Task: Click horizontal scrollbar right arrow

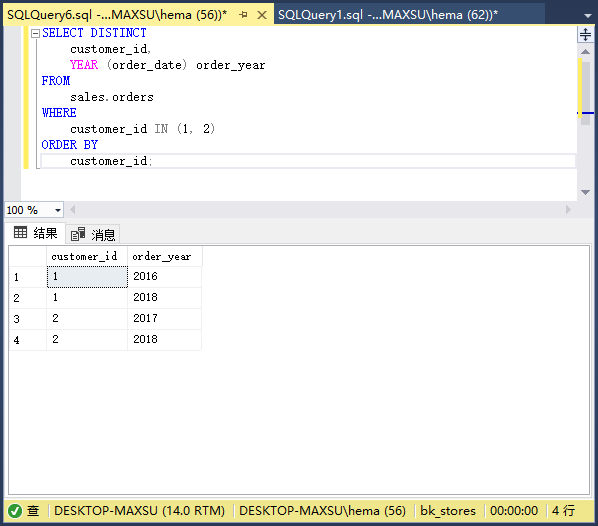Action: 568,209
